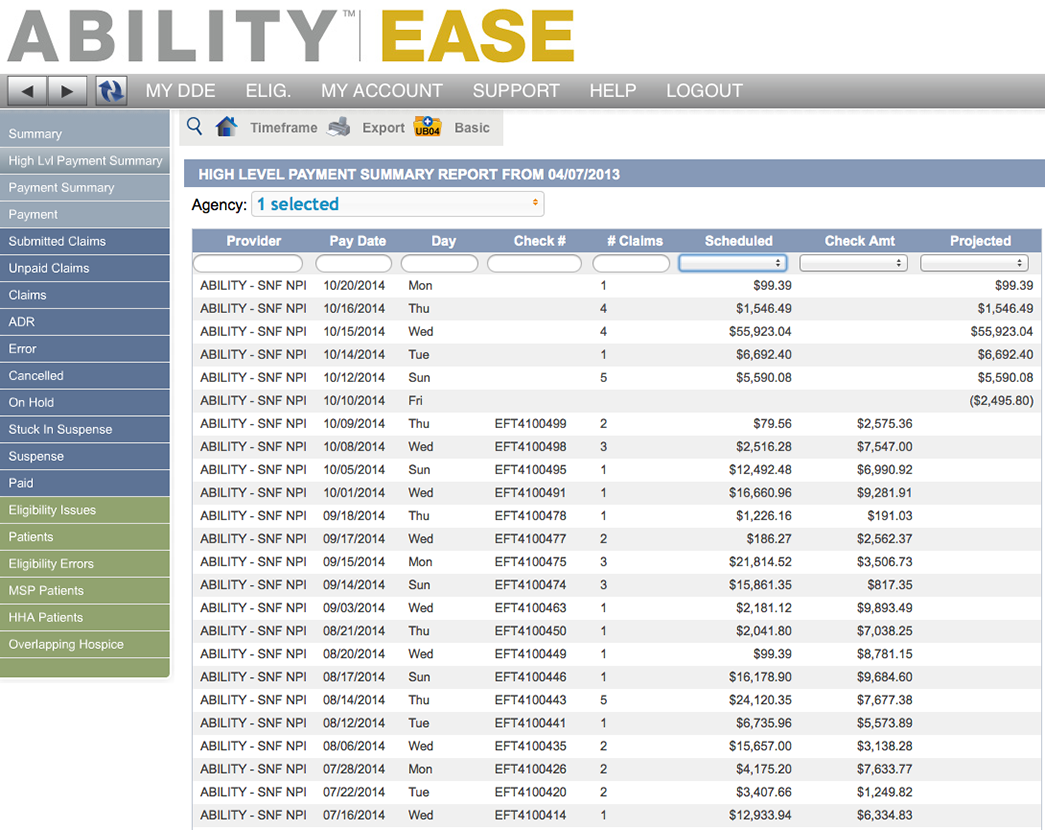
Task: Click the Provider filter input field
Action: pyautogui.click(x=248, y=263)
